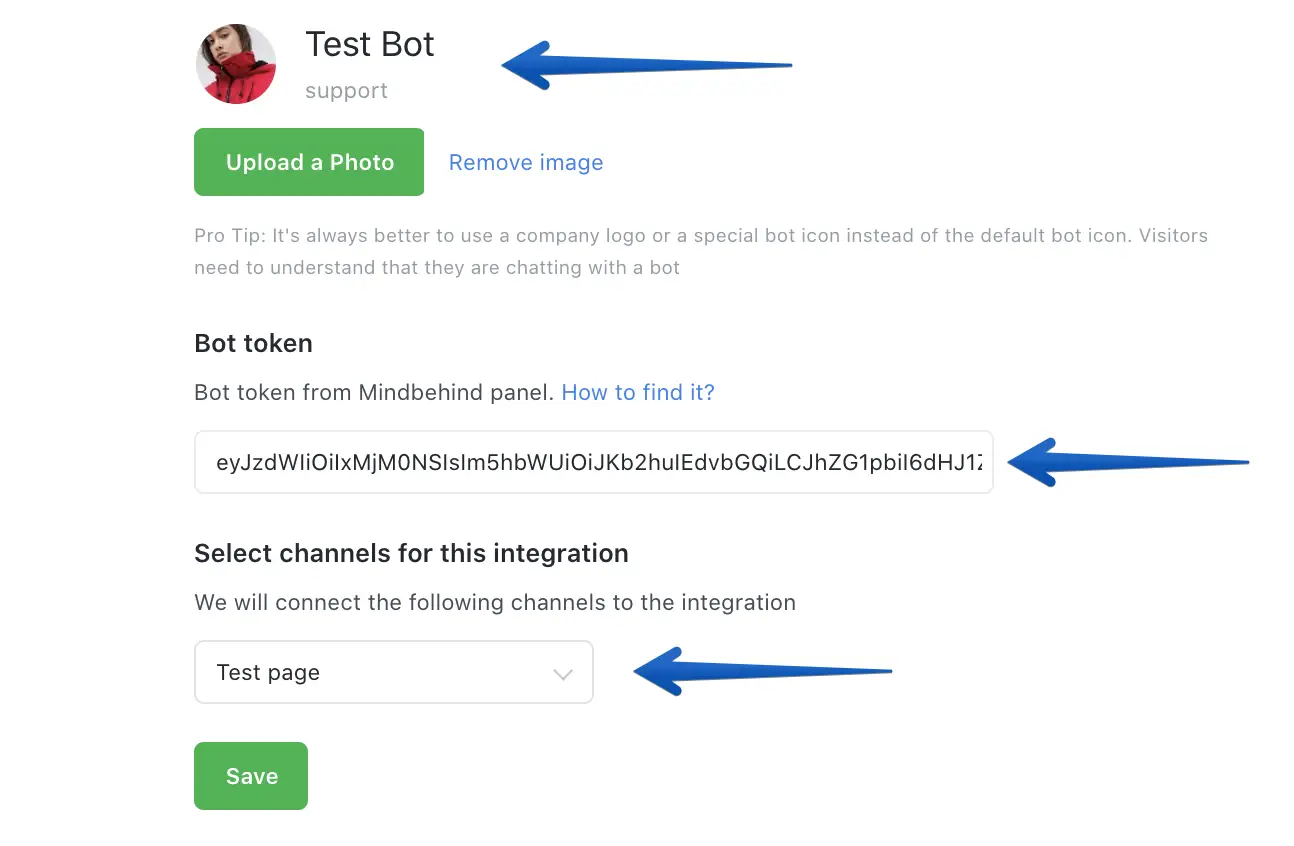Click the Test Bot avatar photo
The height and width of the screenshot is (846, 1294).
(236, 64)
